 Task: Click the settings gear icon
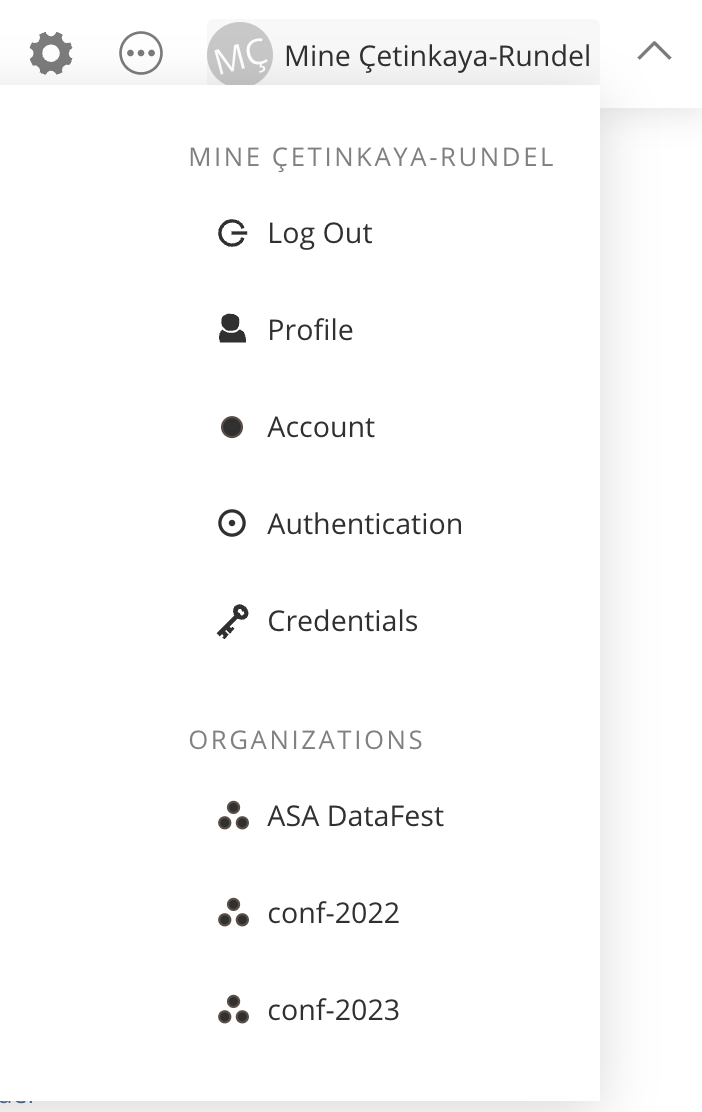51,53
